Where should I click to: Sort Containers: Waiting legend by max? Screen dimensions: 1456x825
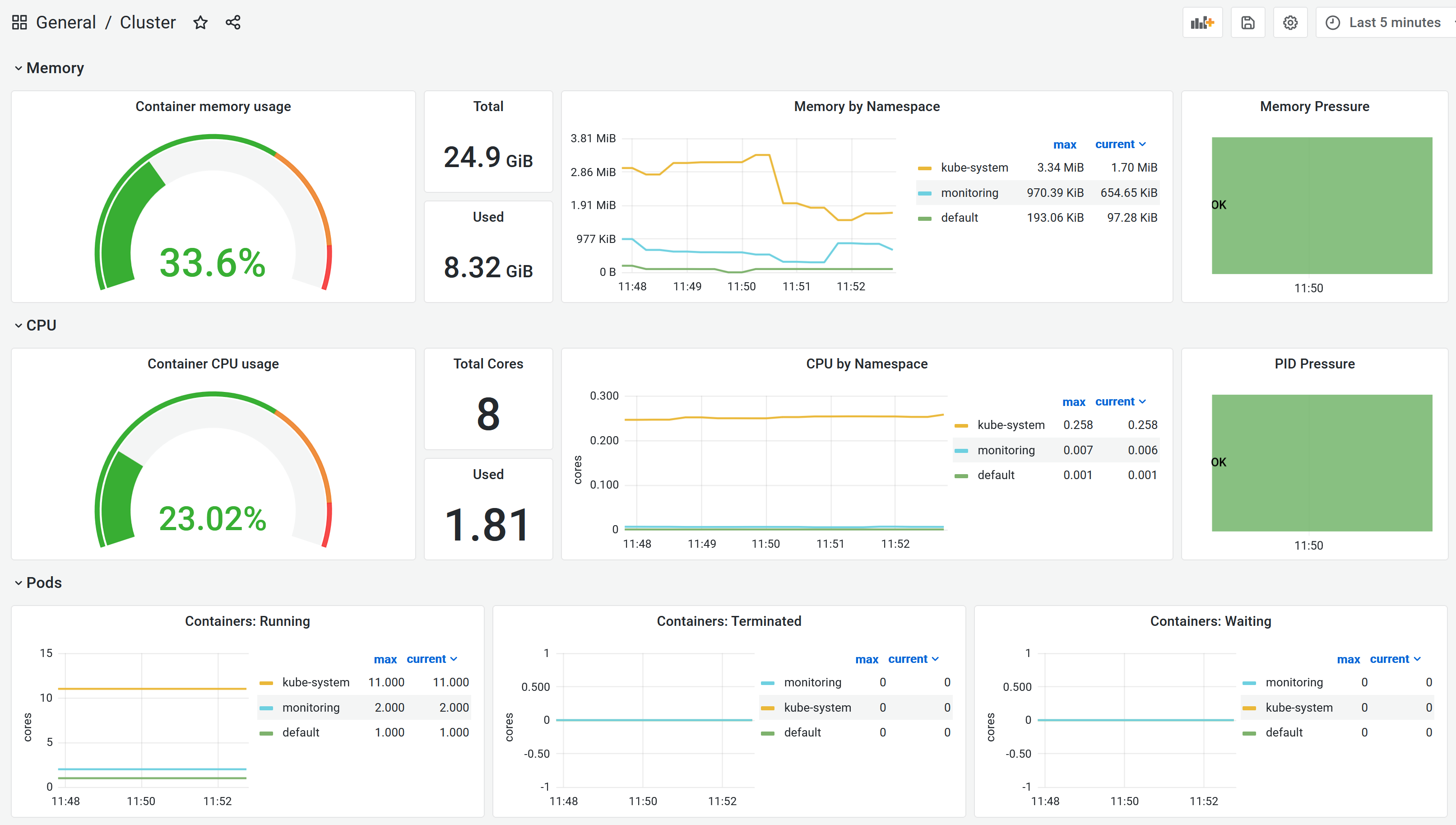coord(1349,659)
